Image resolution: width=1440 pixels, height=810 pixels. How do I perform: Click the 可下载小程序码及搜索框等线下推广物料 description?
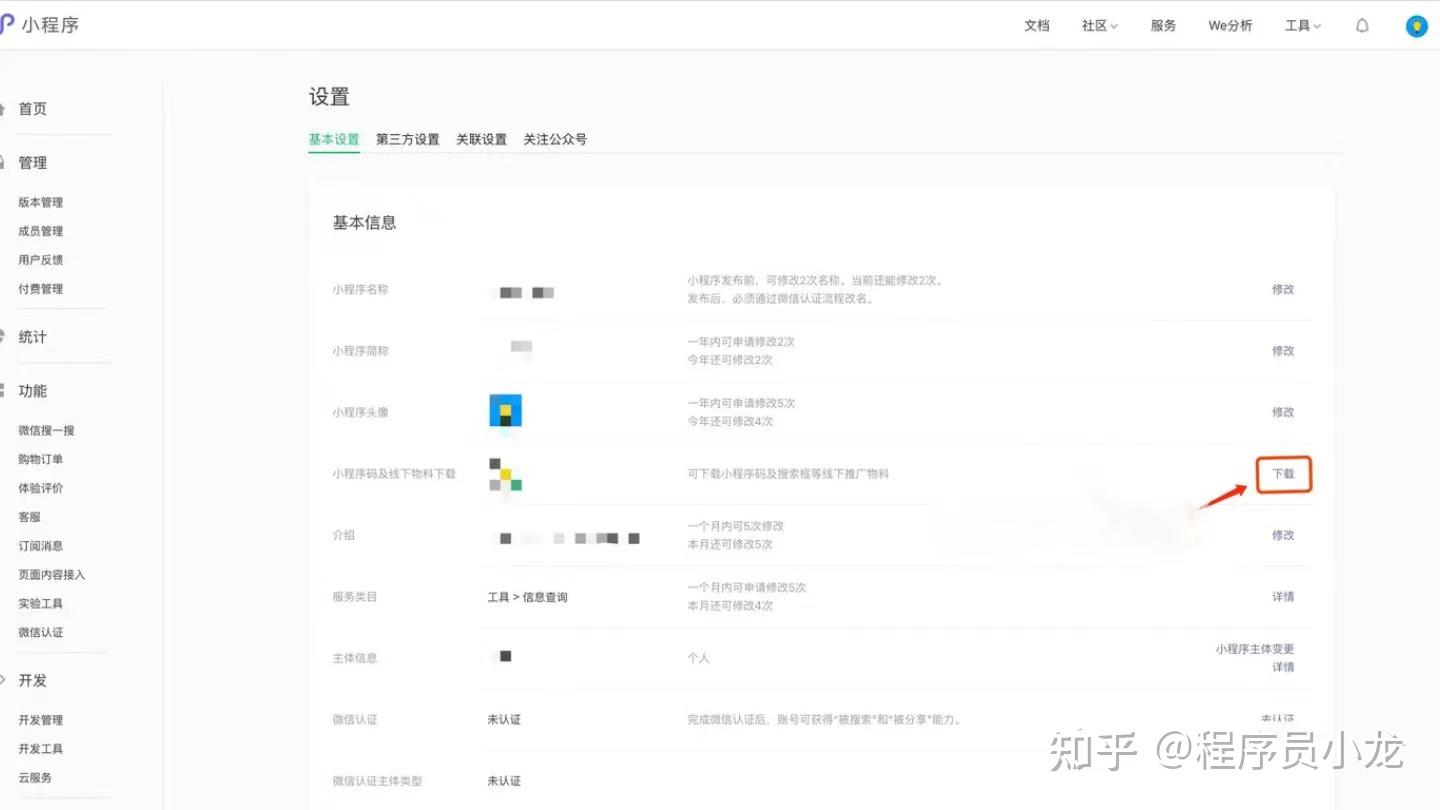click(788, 474)
